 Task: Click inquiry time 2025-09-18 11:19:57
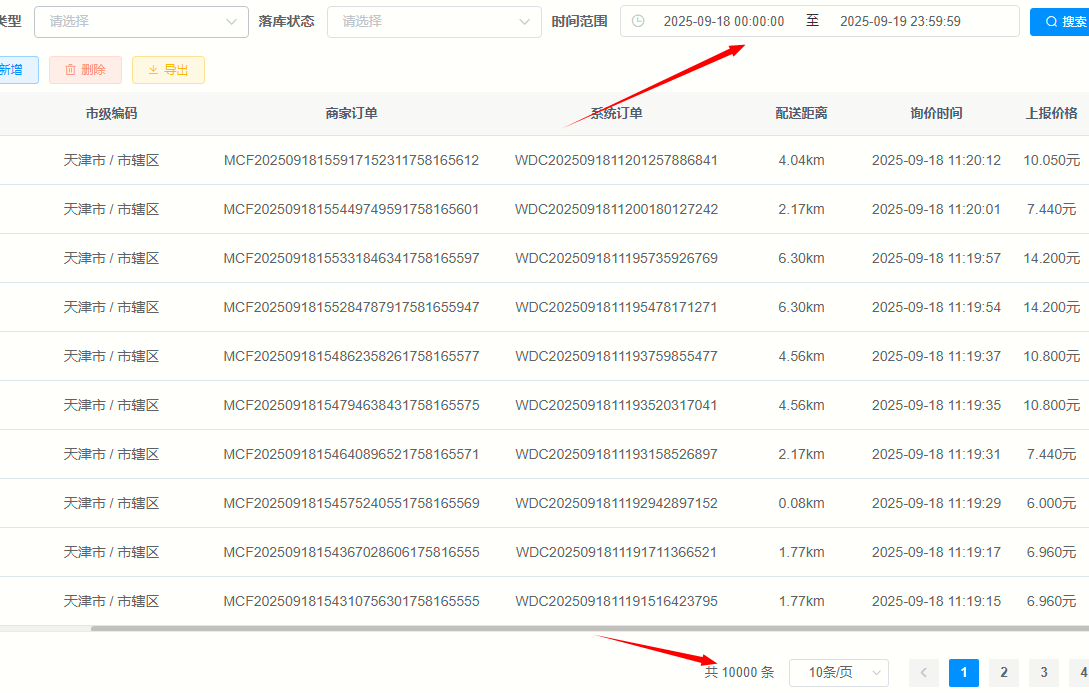coord(936,258)
